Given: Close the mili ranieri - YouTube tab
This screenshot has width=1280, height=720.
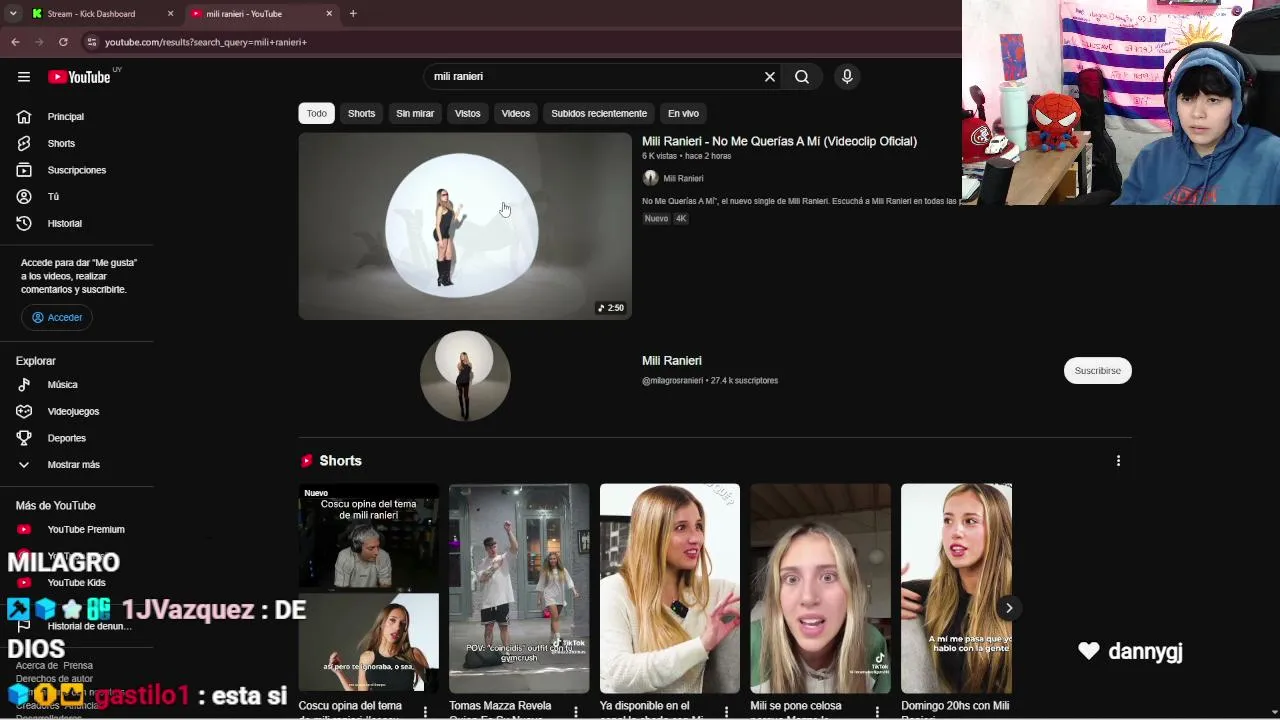Looking at the screenshot, I should (329, 14).
